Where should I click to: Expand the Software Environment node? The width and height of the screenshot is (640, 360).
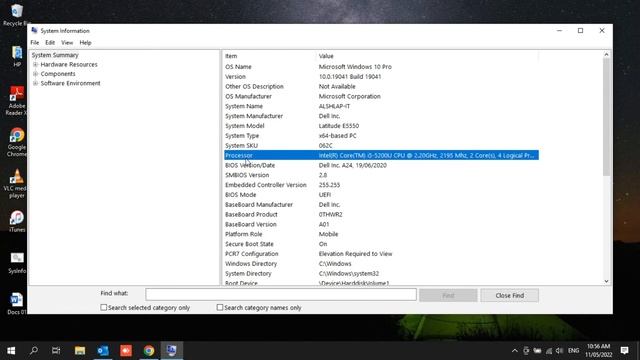click(x=36, y=83)
